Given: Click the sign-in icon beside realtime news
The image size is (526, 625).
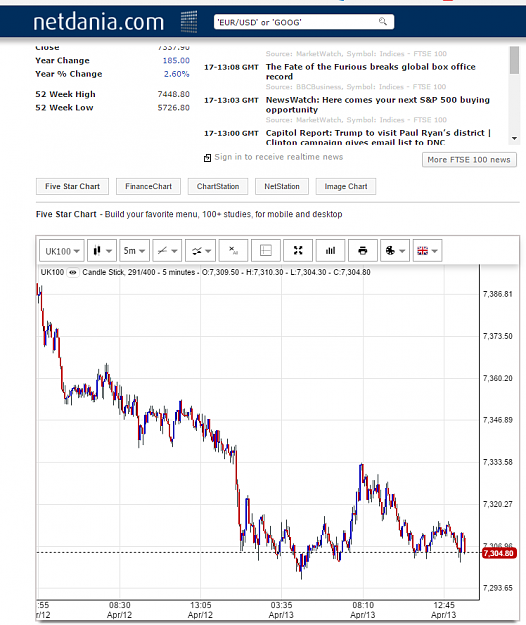Looking at the screenshot, I should point(207,158).
